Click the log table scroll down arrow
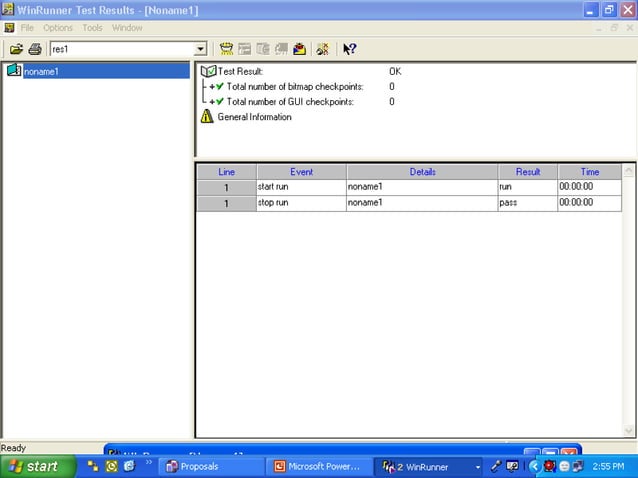 pos(629,431)
